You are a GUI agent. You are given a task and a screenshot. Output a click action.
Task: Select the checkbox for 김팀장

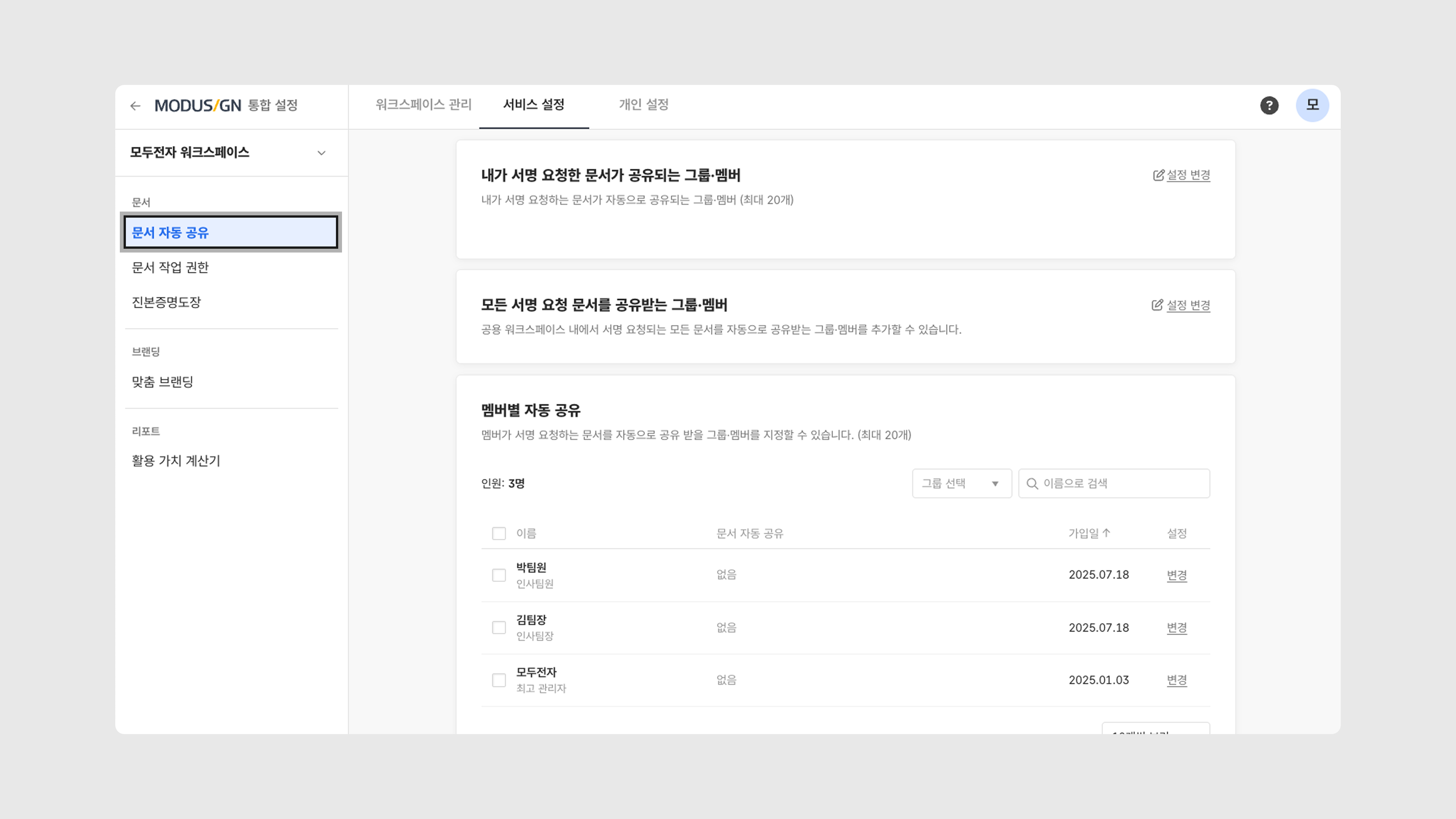(499, 628)
